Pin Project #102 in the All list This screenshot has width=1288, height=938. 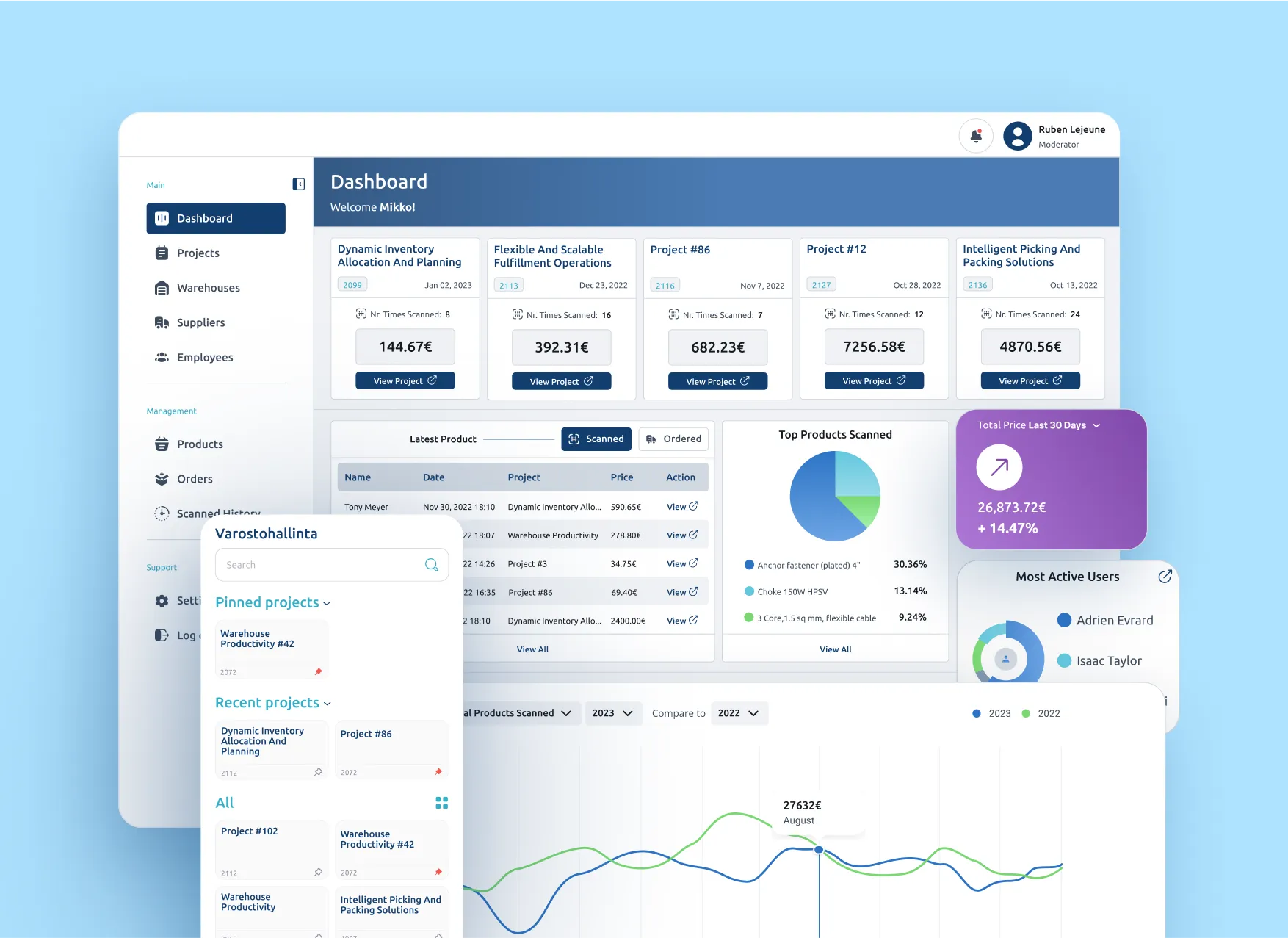tap(319, 873)
